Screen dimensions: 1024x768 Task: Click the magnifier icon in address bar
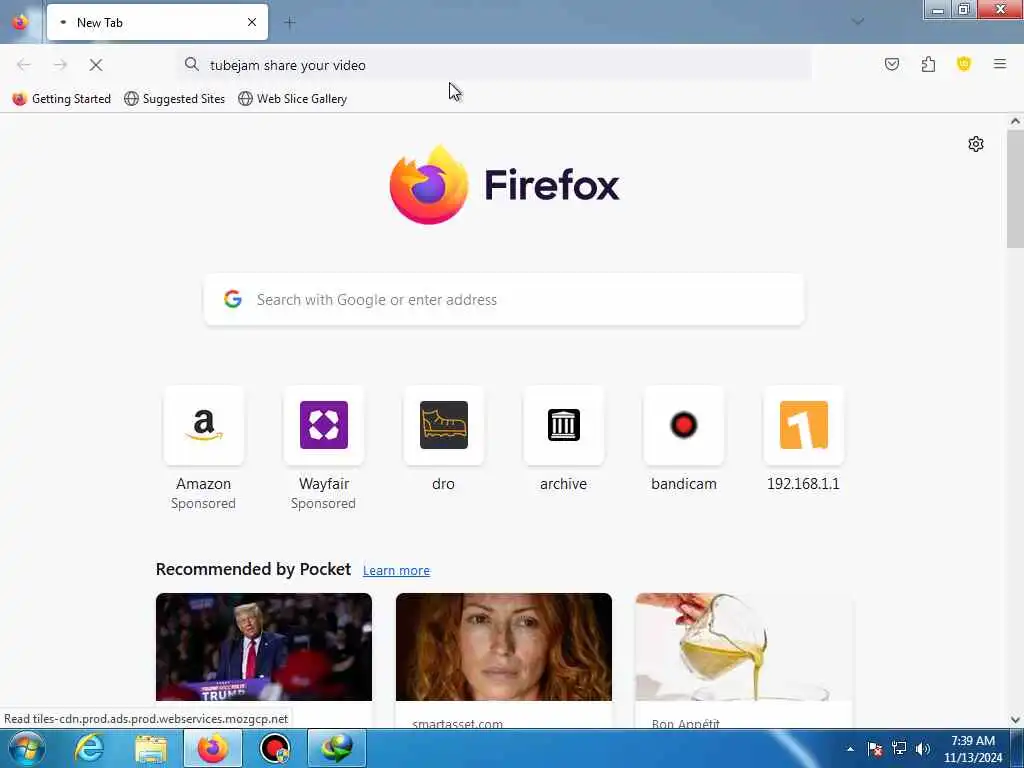(x=191, y=64)
